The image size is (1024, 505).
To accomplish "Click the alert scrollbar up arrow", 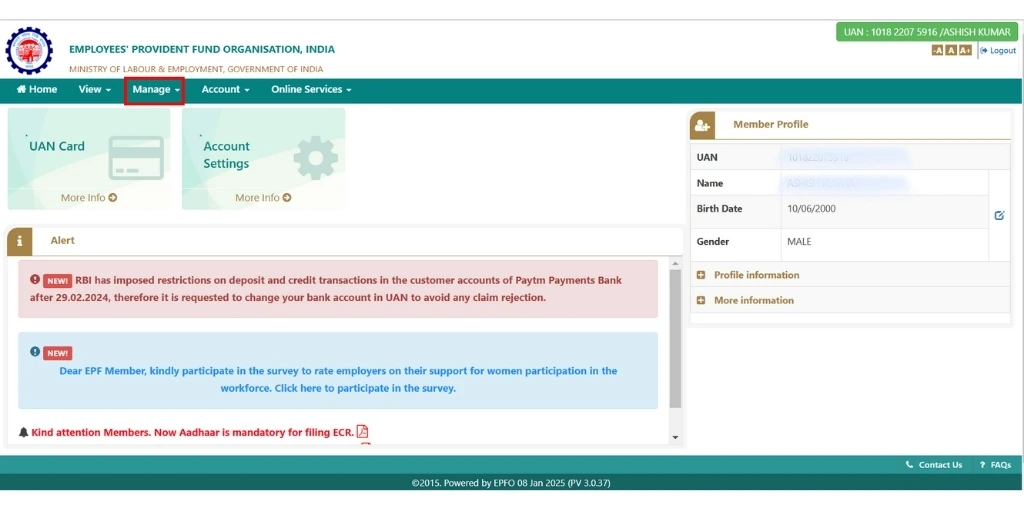I will [675, 263].
